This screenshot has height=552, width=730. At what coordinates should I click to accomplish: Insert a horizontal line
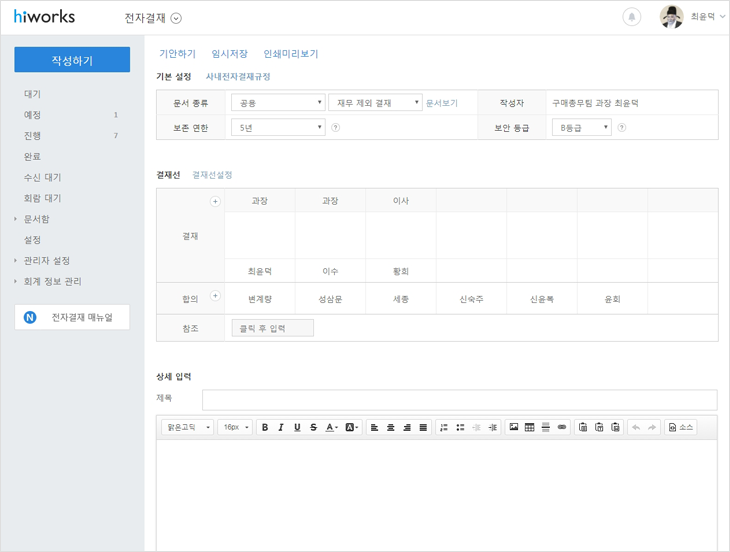click(546, 427)
